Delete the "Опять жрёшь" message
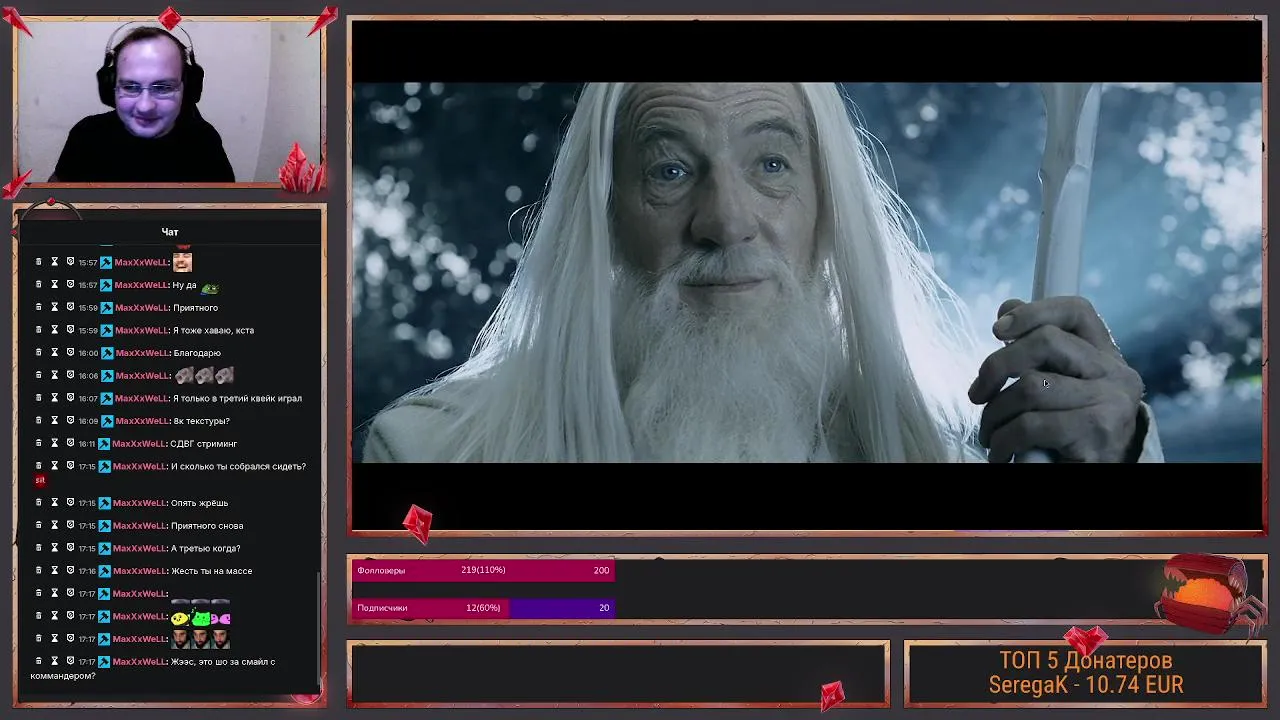The image size is (1280, 720). pos(39,503)
